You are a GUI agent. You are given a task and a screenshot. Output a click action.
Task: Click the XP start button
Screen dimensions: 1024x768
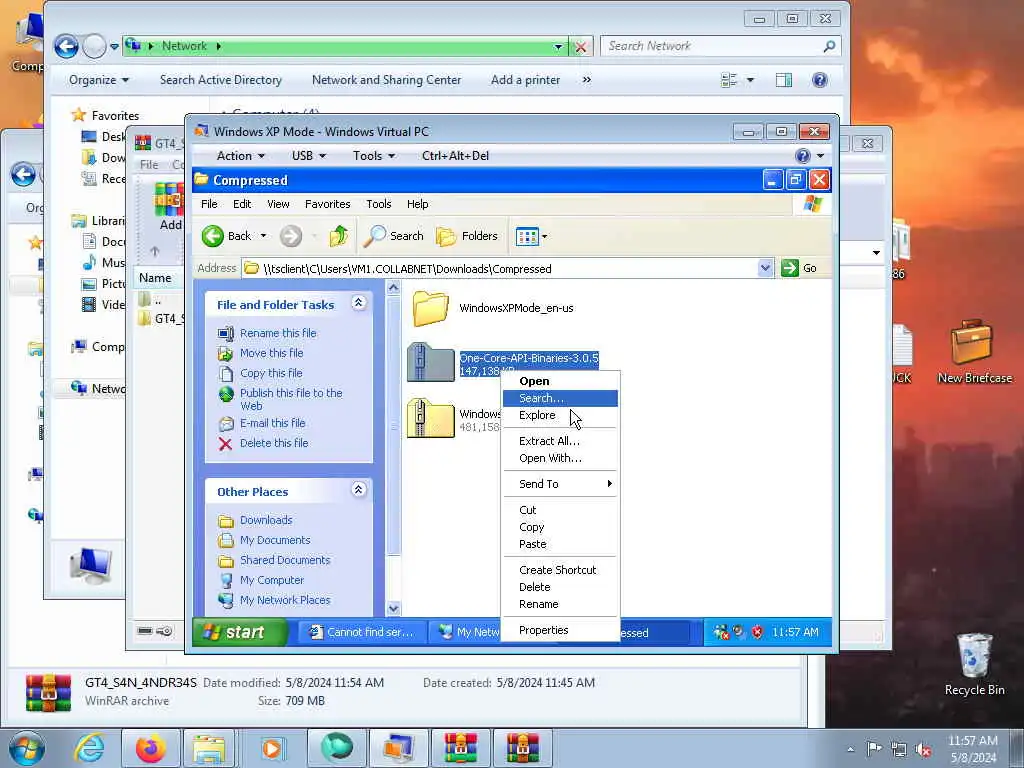(240, 632)
